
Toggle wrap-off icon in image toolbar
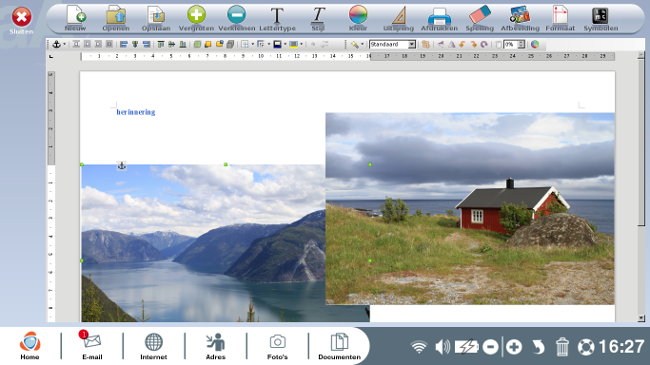click(76, 44)
